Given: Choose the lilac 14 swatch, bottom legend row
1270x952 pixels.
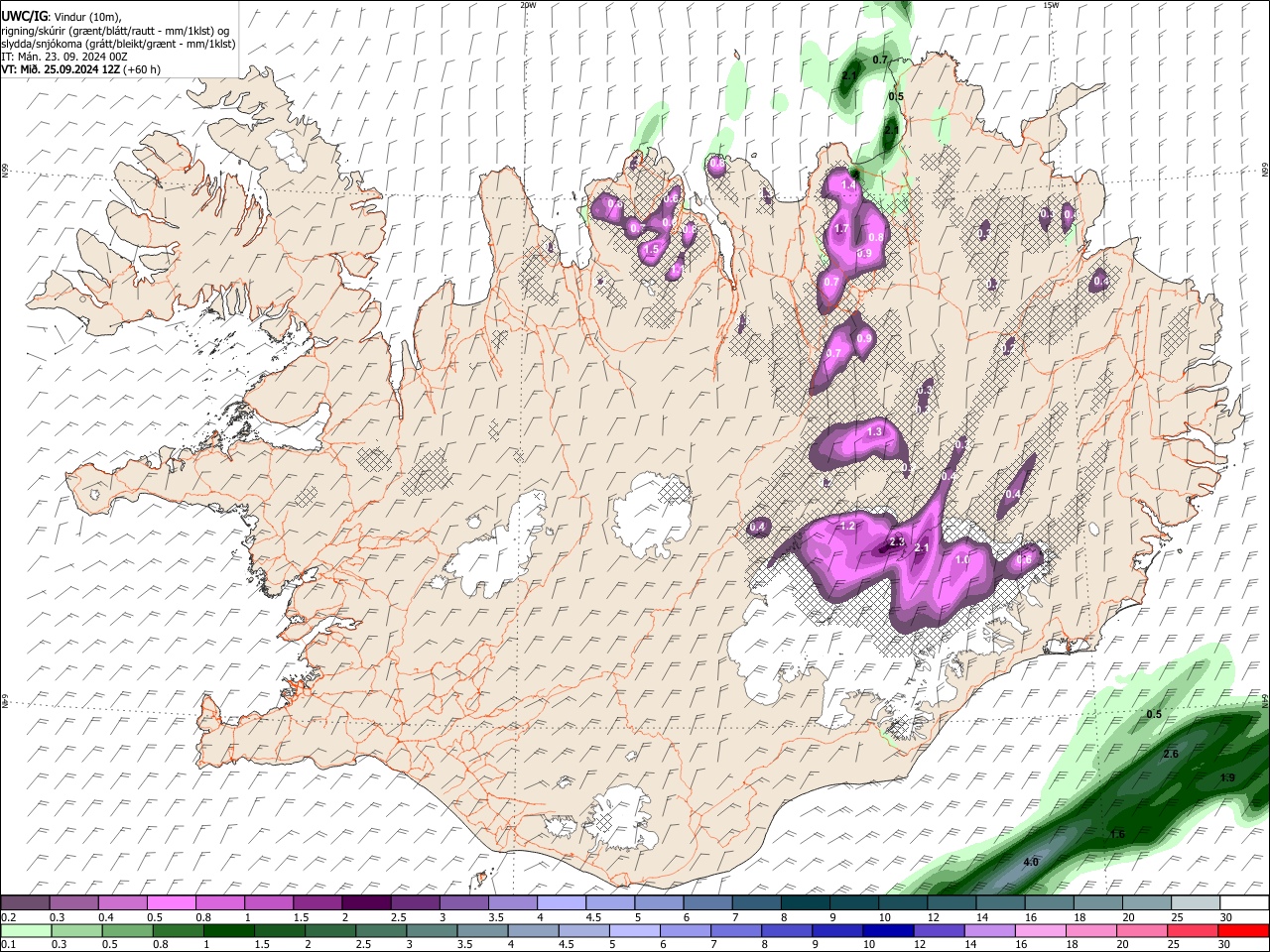Looking at the screenshot, I should pyautogui.click(x=991, y=930).
